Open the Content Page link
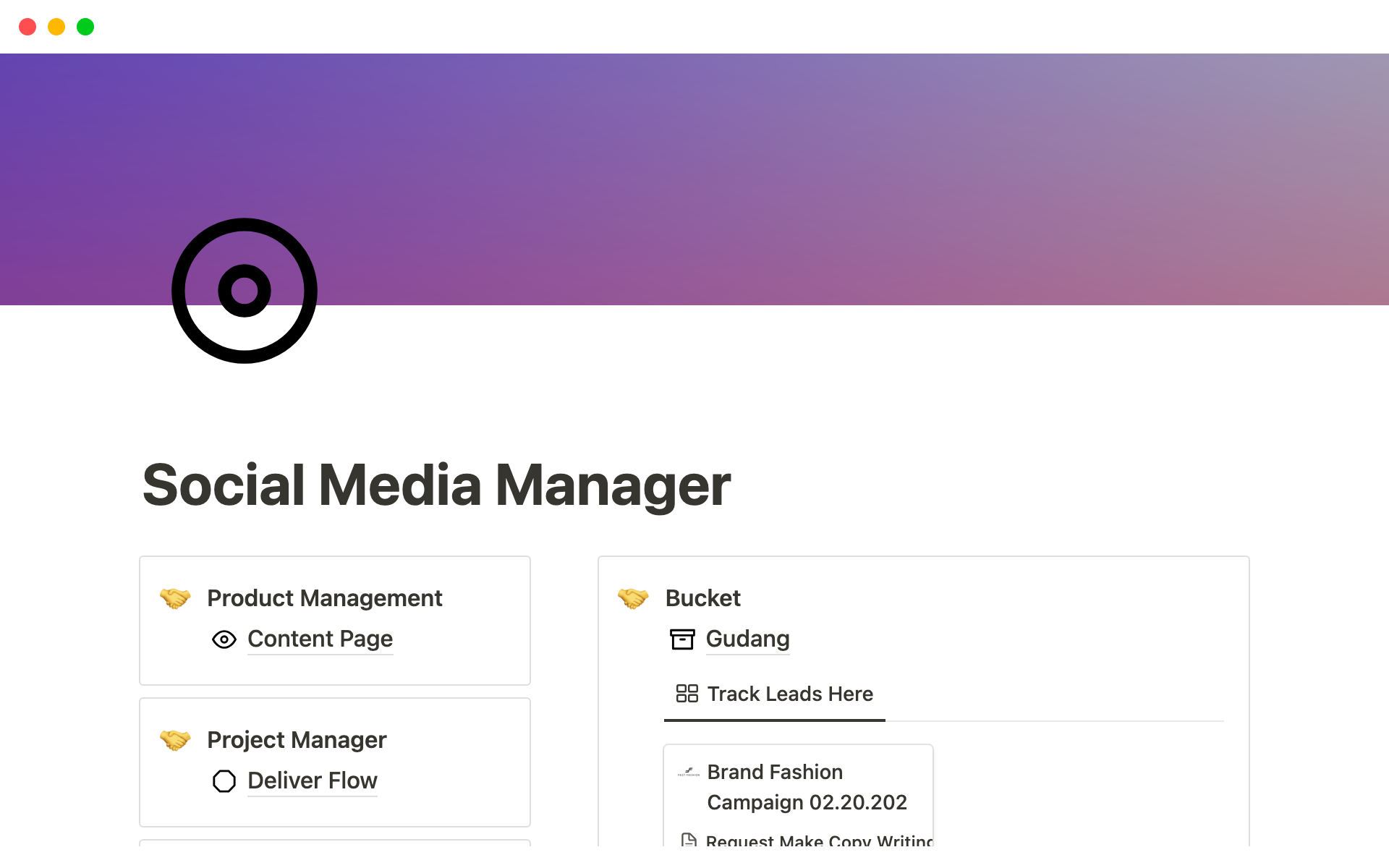Viewport: 1389px width, 868px height. point(320,639)
